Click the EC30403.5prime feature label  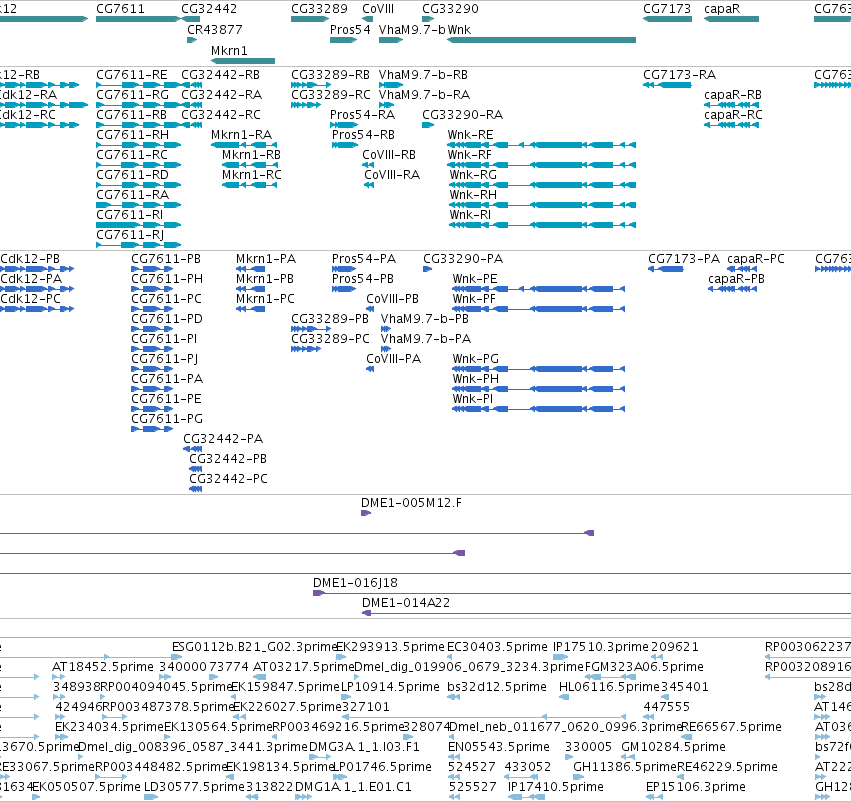[x=497, y=647]
